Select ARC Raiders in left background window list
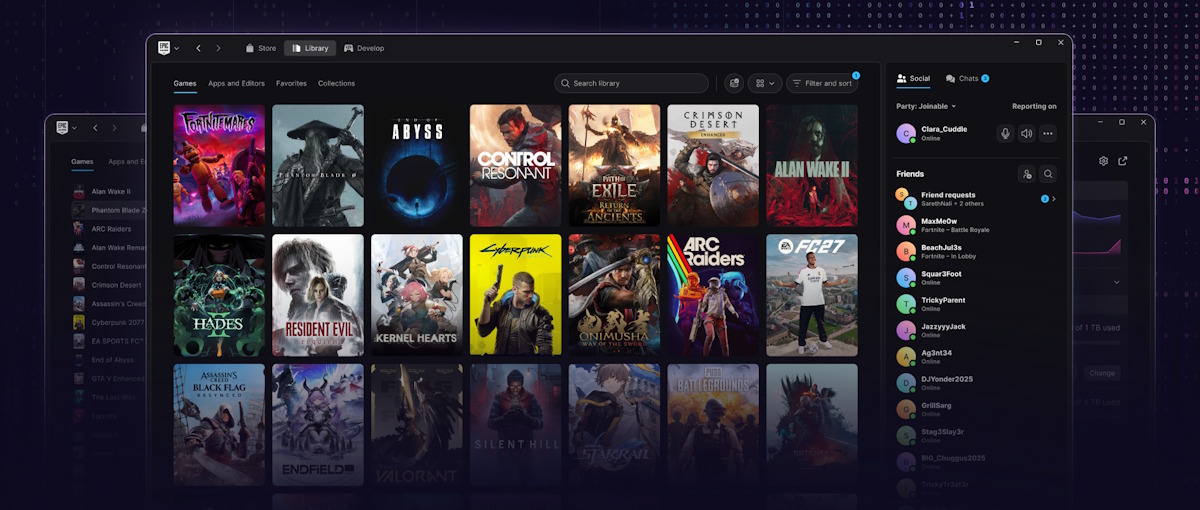The width and height of the screenshot is (1200, 510). point(109,229)
